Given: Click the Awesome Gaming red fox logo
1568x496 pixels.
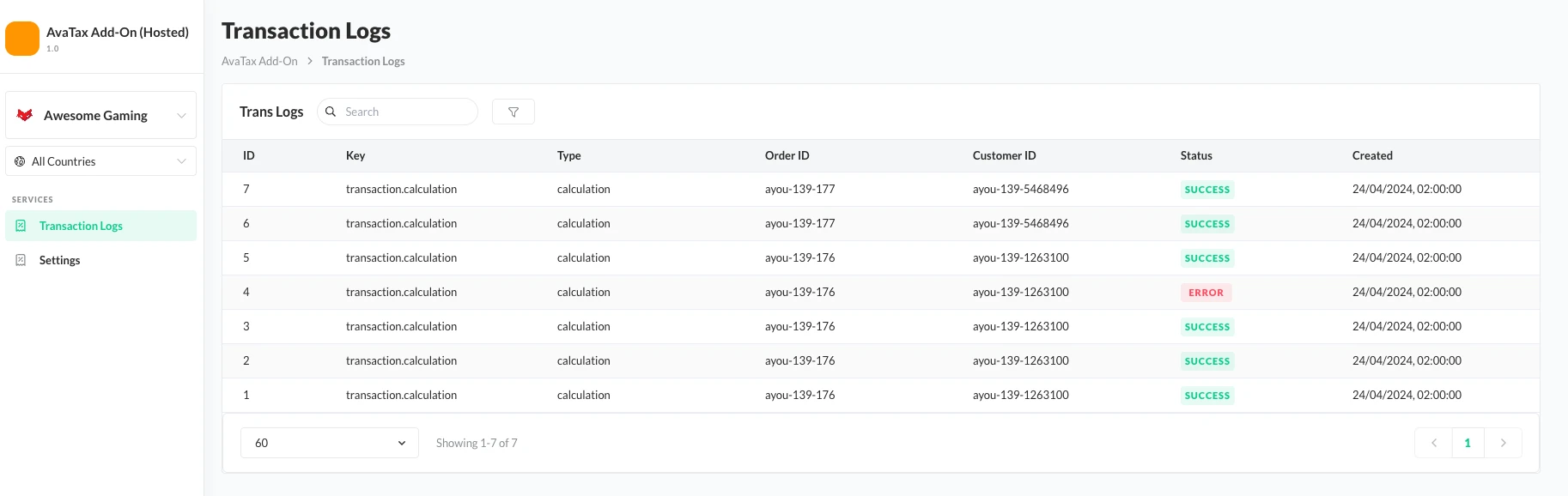Looking at the screenshot, I should (x=25, y=115).
